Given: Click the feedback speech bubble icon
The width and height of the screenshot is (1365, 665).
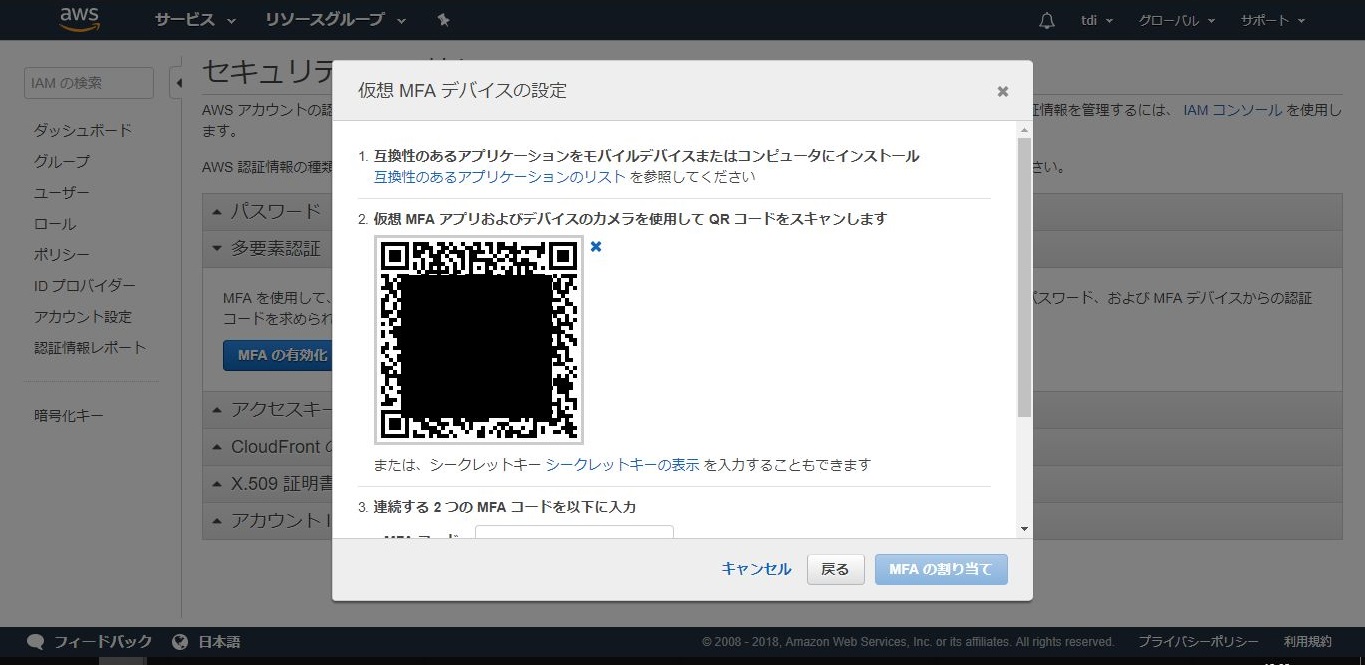Looking at the screenshot, I should (36, 642).
